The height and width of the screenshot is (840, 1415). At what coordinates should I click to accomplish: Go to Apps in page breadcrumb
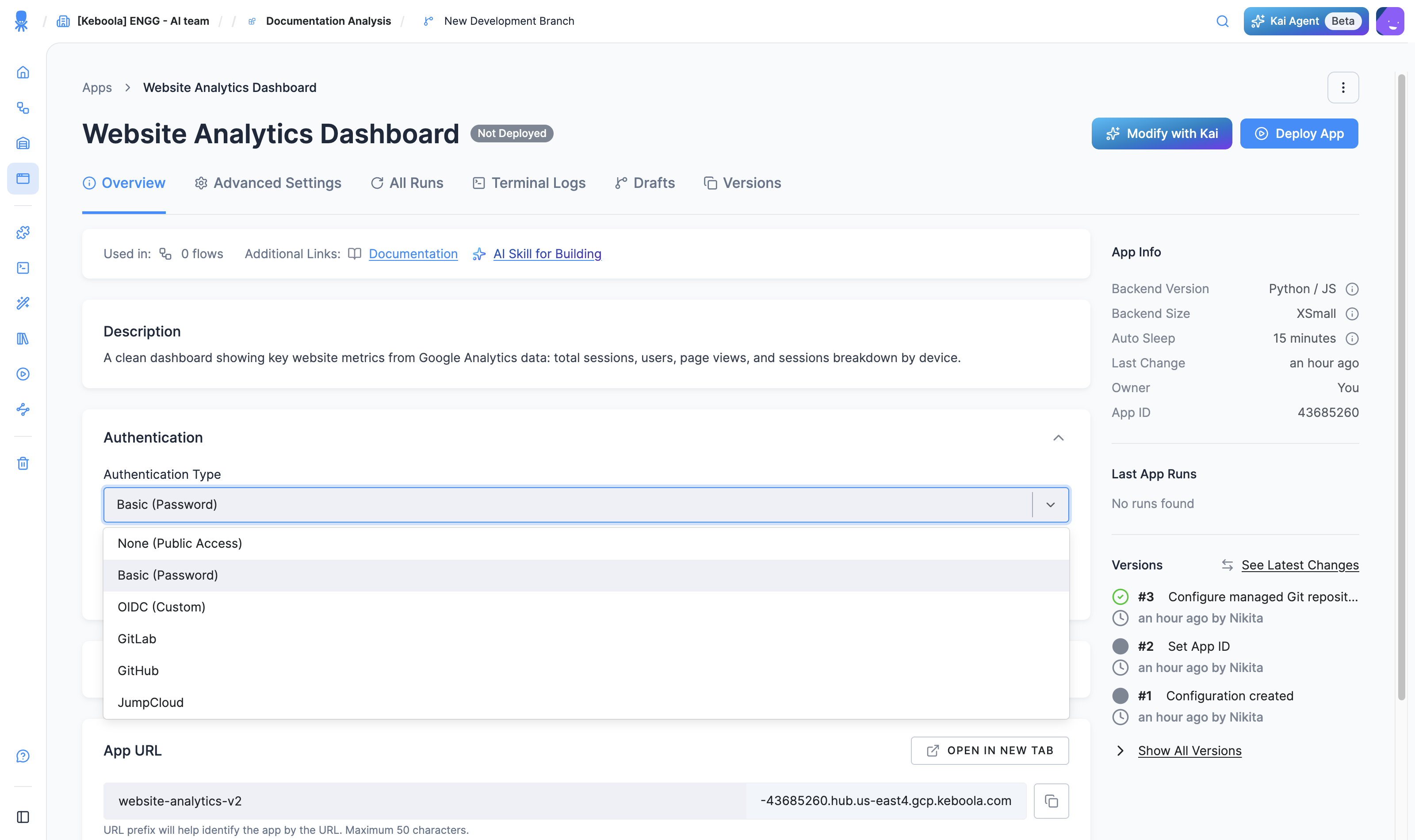pos(97,87)
